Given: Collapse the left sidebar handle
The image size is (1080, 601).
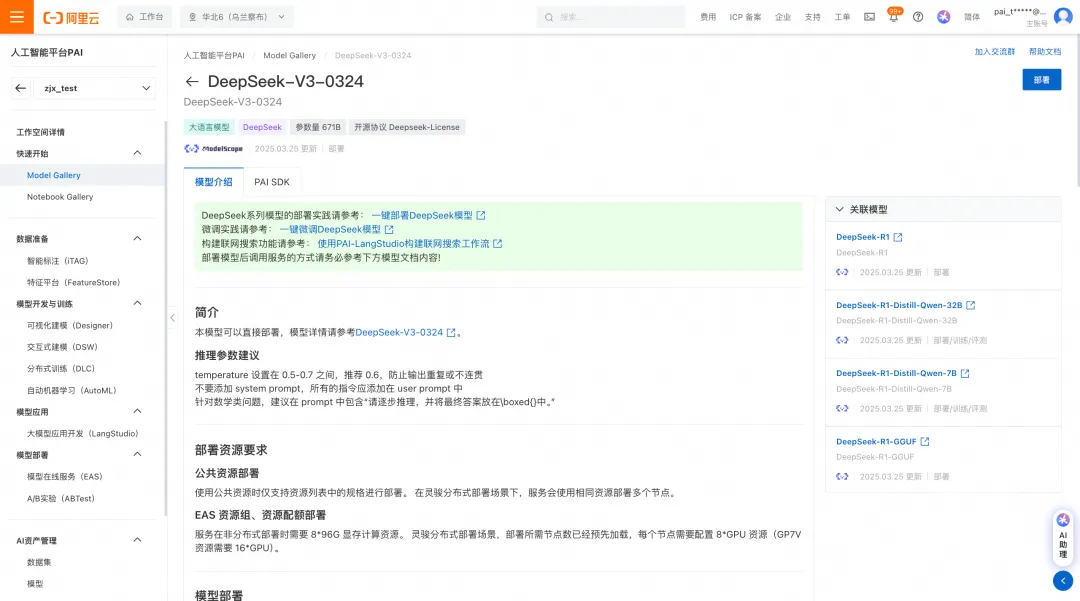Looking at the screenshot, I should coord(172,317).
